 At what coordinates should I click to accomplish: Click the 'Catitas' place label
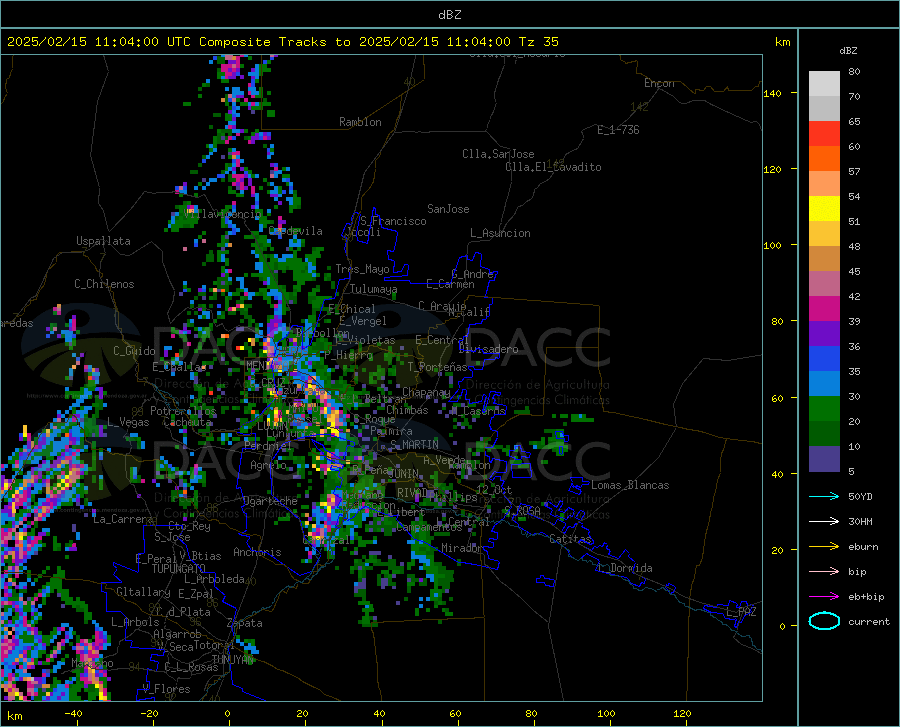570,539
